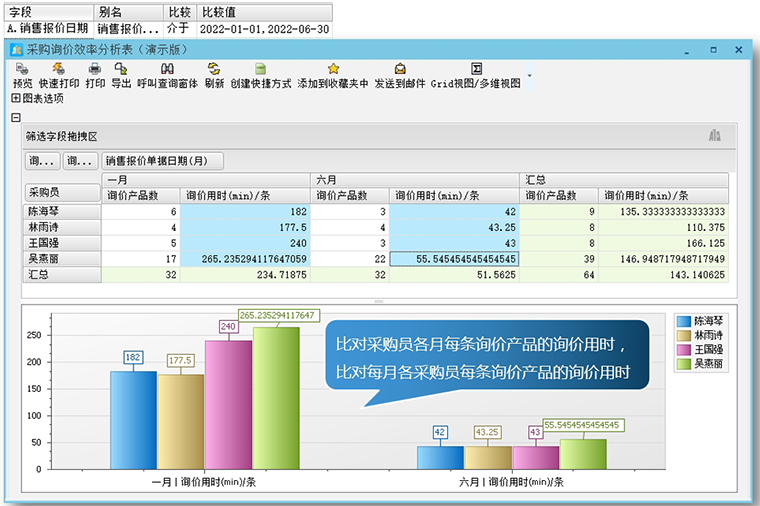Click the A.销售报价日期 field cell
This screenshot has width=760, height=506.
click(49, 29)
